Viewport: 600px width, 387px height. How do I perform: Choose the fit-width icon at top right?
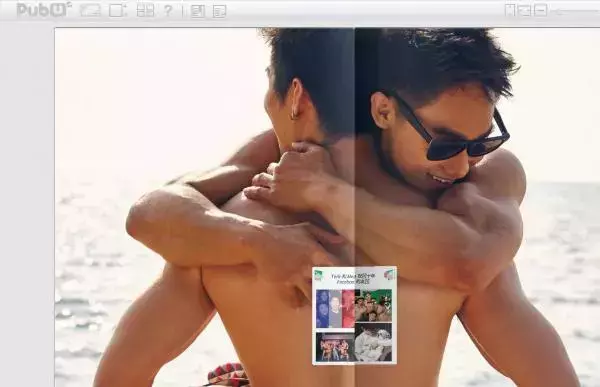[x=525, y=10]
